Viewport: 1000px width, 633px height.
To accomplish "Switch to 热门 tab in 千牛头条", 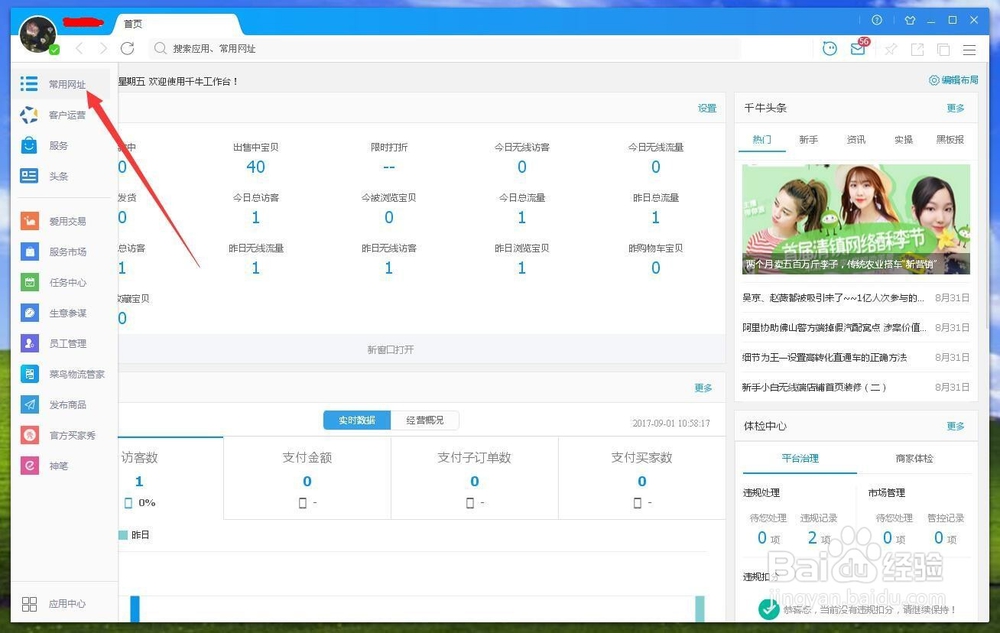I will [x=761, y=139].
